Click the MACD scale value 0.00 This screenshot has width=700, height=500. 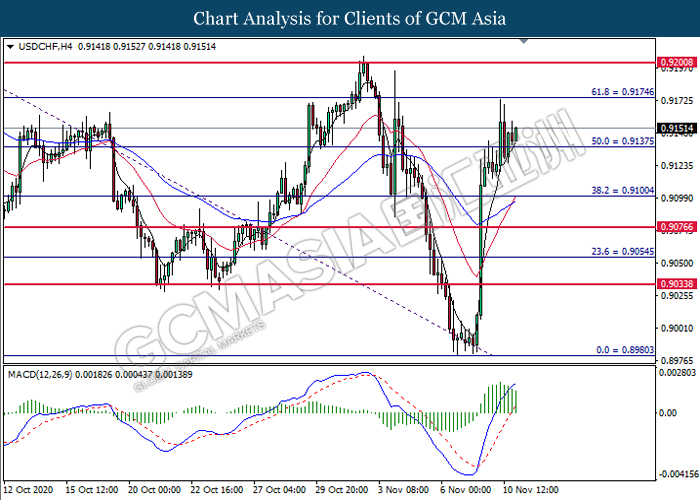[x=668, y=413]
